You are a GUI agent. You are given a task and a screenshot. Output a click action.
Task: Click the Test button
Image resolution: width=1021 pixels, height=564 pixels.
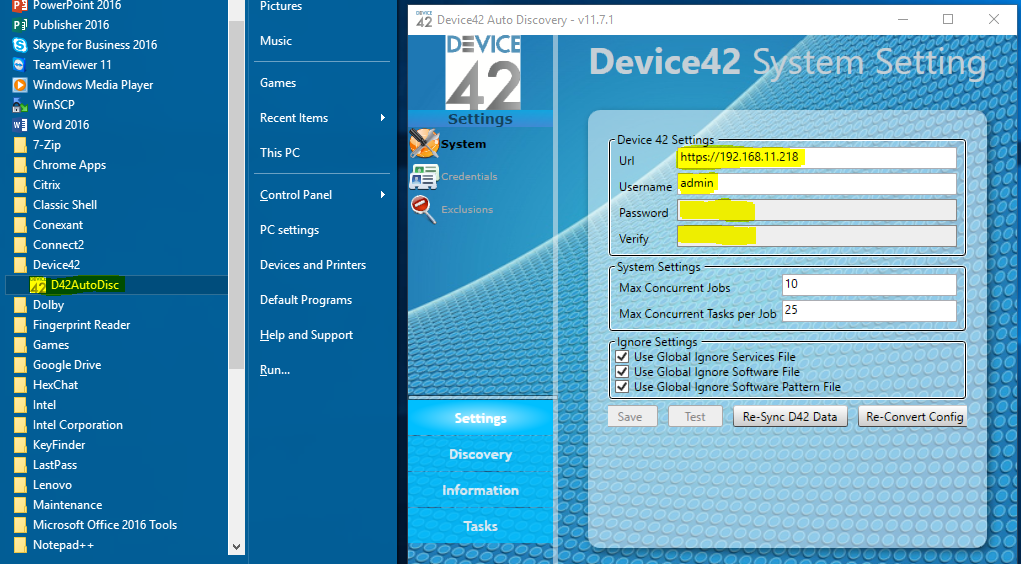(x=695, y=417)
